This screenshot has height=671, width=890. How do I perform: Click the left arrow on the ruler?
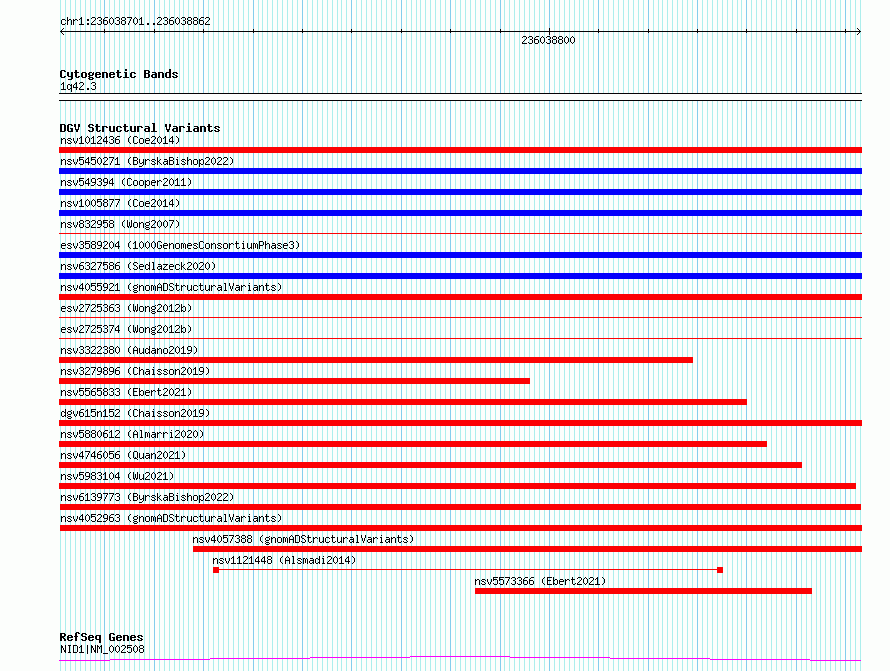pyautogui.click(x=62, y=32)
